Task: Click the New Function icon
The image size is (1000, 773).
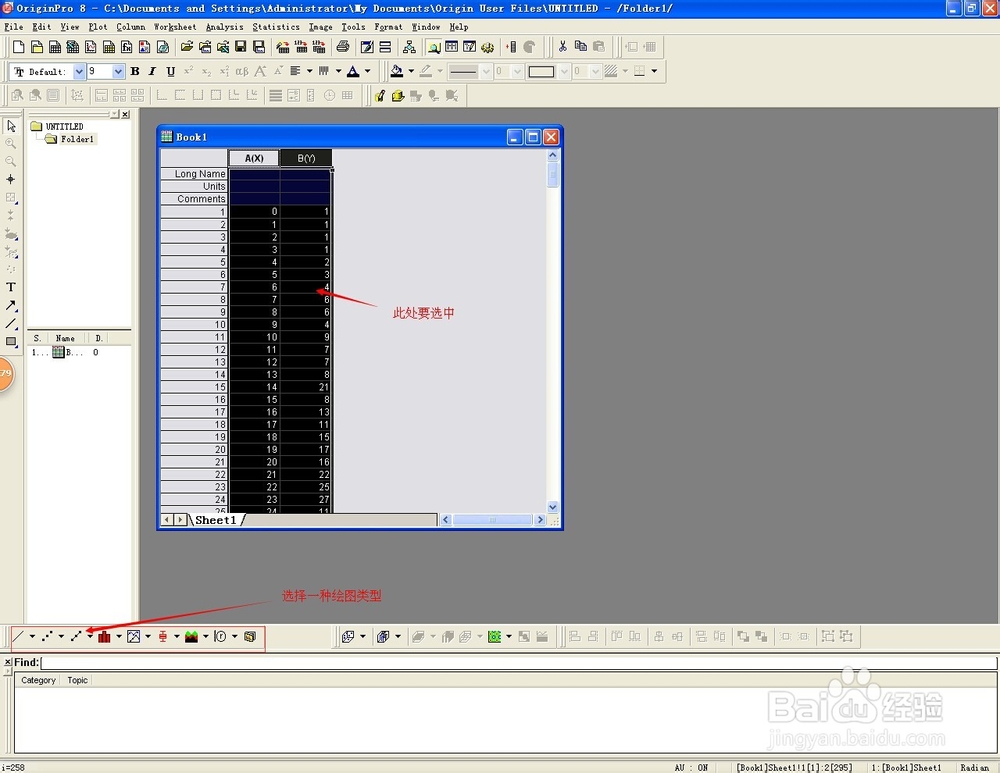Action: point(126,47)
